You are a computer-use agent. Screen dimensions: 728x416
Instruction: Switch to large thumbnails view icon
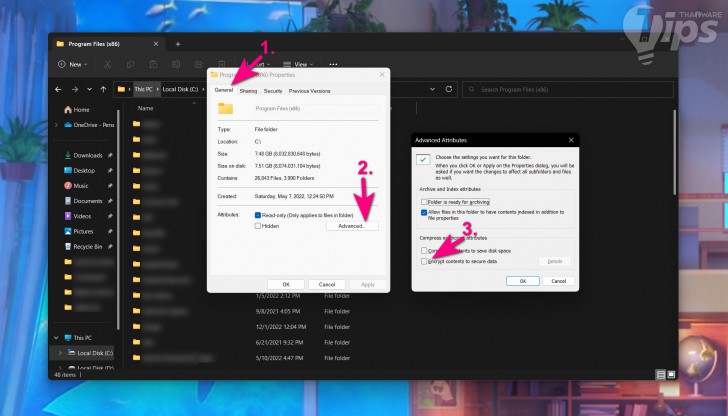(671, 375)
